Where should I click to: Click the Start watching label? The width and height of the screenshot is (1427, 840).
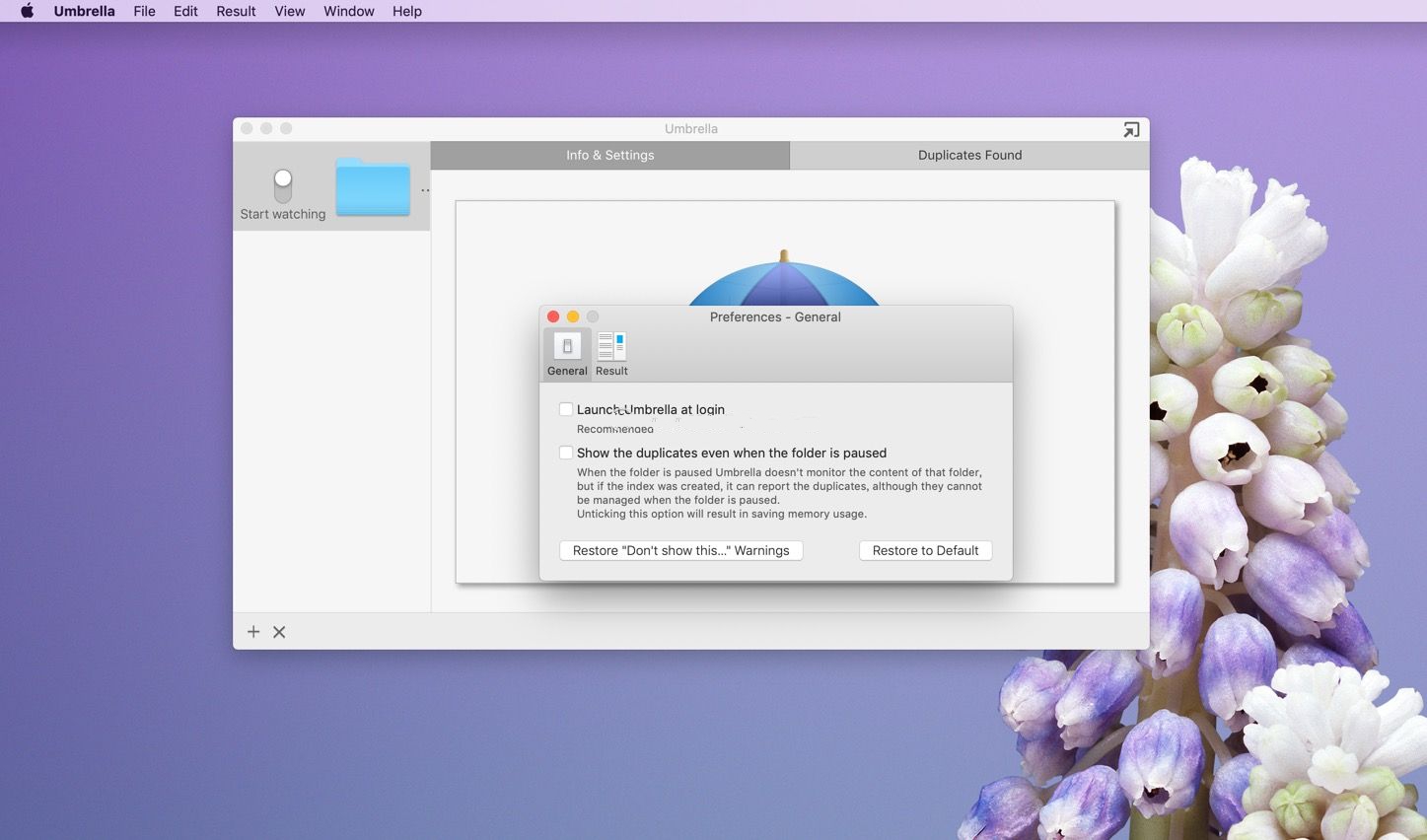[x=283, y=214]
